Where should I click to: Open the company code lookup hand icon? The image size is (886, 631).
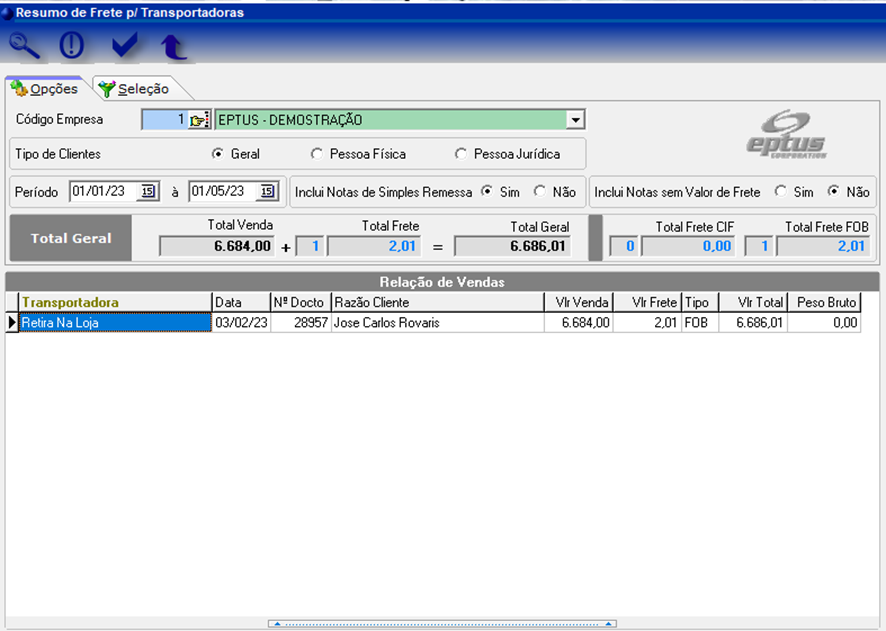[197, 120]
